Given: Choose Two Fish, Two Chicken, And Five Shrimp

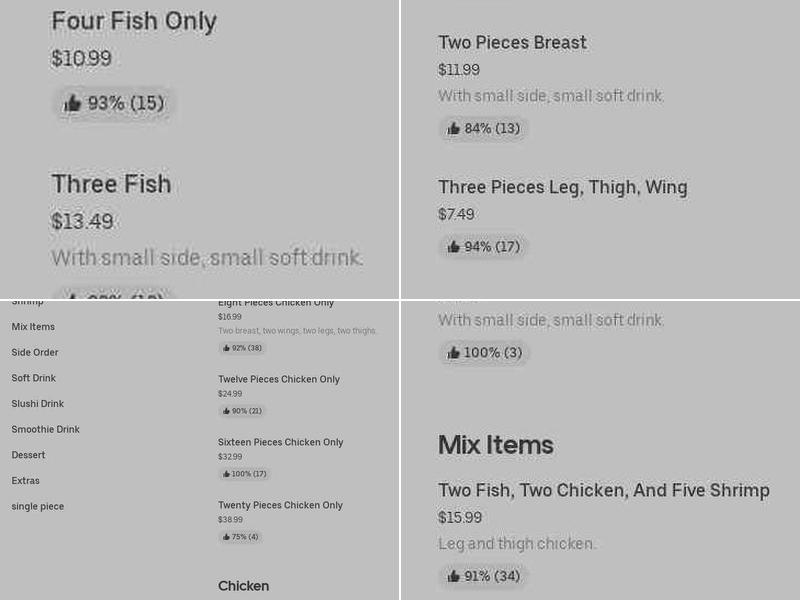Looking at the screenshot, I should [603, 491].
